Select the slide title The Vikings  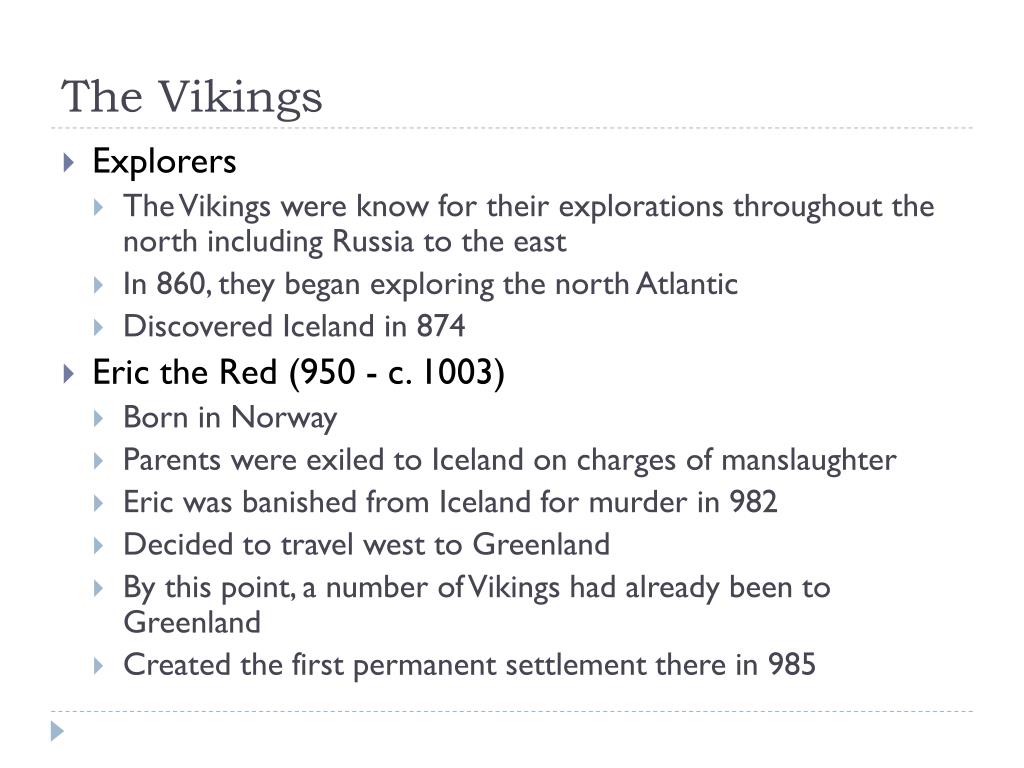coord(192,97)
